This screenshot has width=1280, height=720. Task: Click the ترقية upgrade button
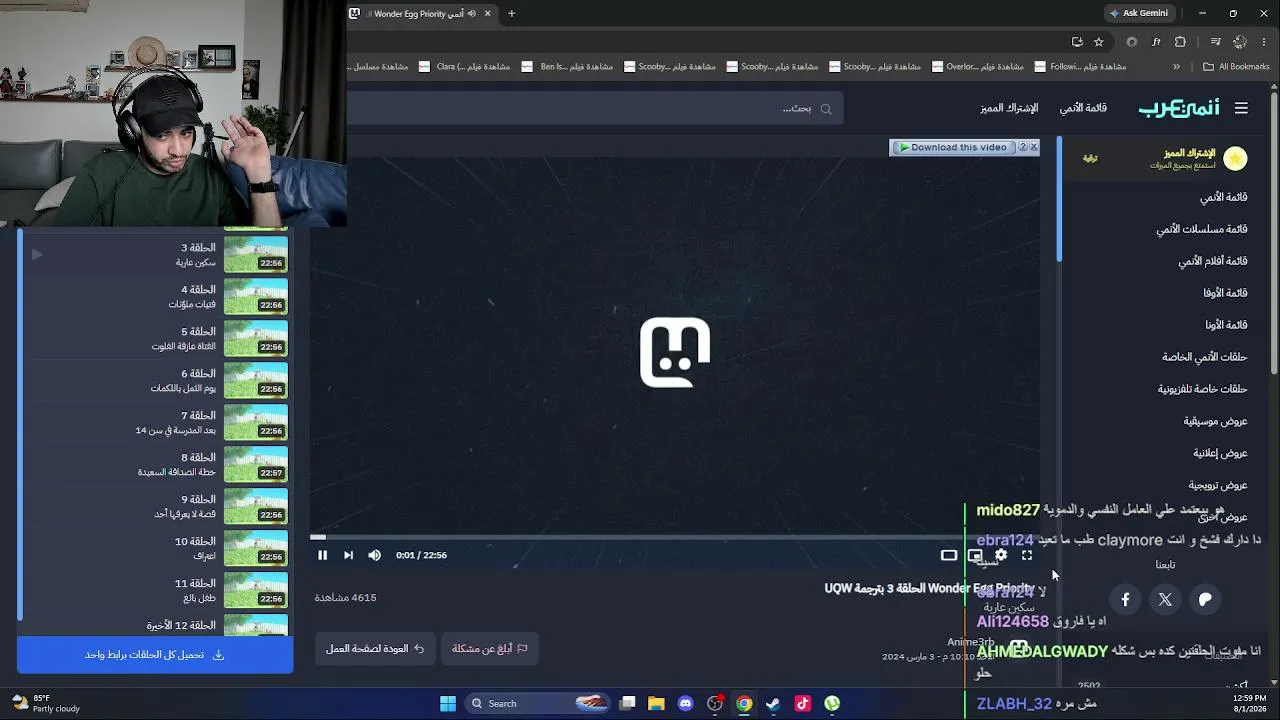coord(1090,158)
